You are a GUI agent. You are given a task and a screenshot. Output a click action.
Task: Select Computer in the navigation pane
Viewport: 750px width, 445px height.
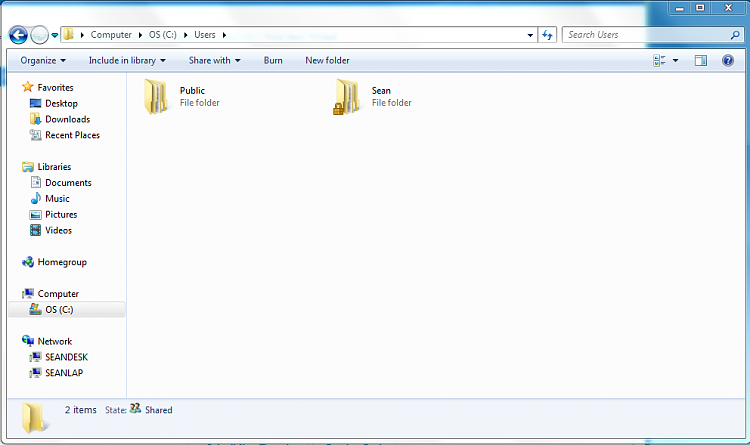[58, 294]
